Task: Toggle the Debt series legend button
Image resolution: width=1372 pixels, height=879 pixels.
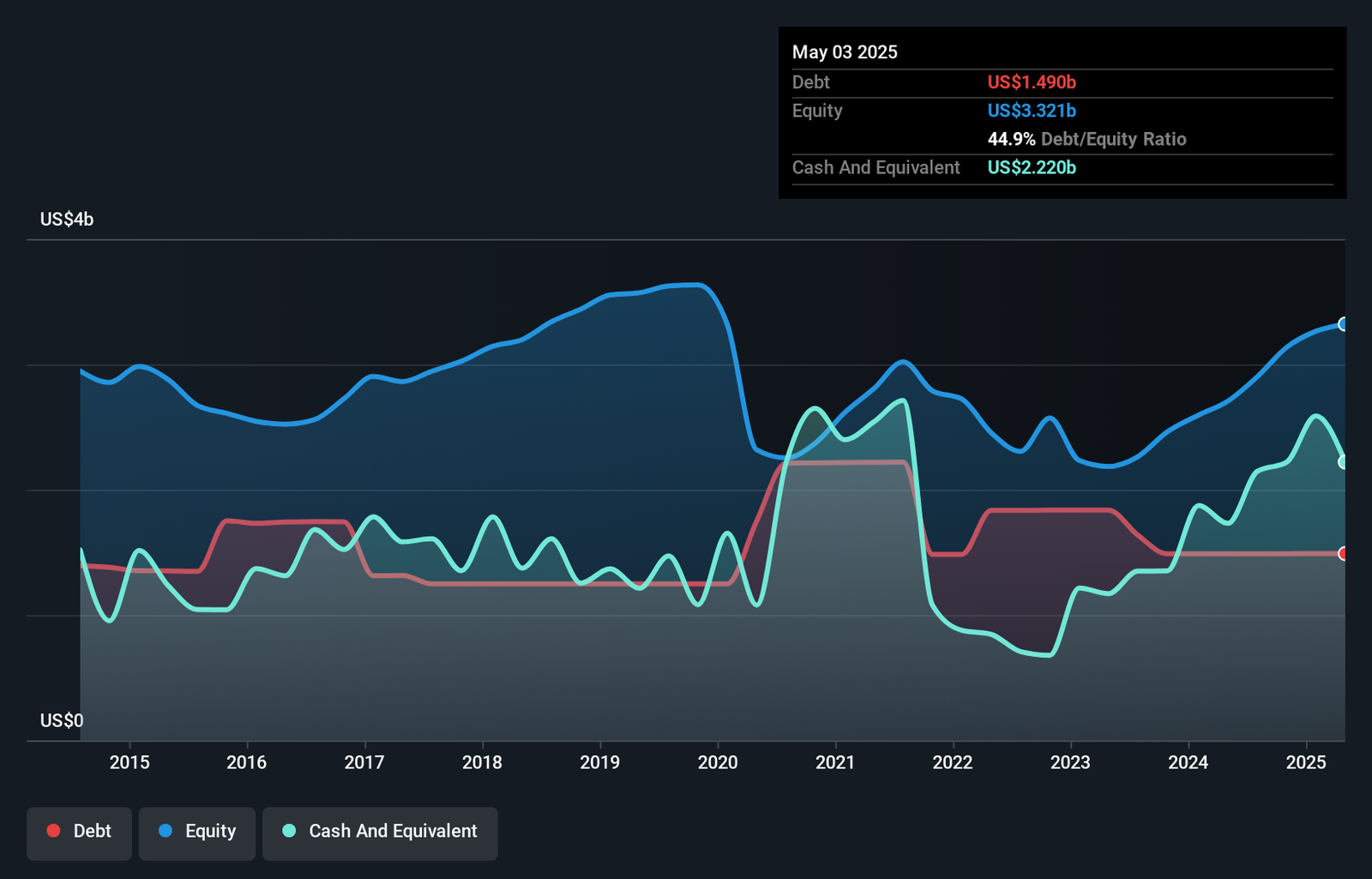Action: point(79,832)
